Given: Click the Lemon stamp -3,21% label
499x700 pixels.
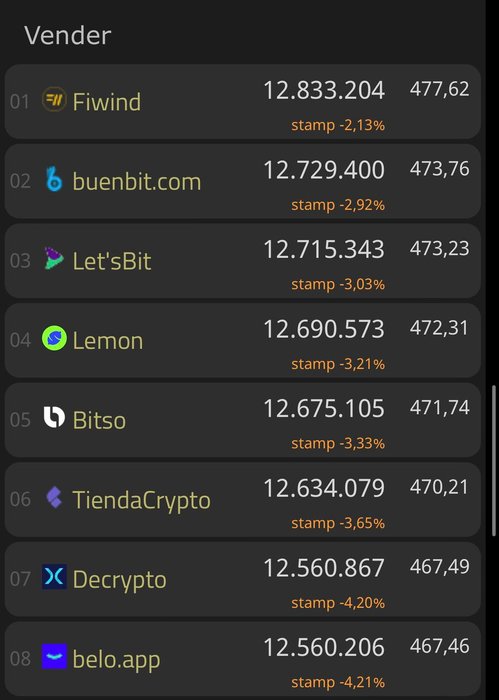Looking at the screenshot, I should coord(338,364).
